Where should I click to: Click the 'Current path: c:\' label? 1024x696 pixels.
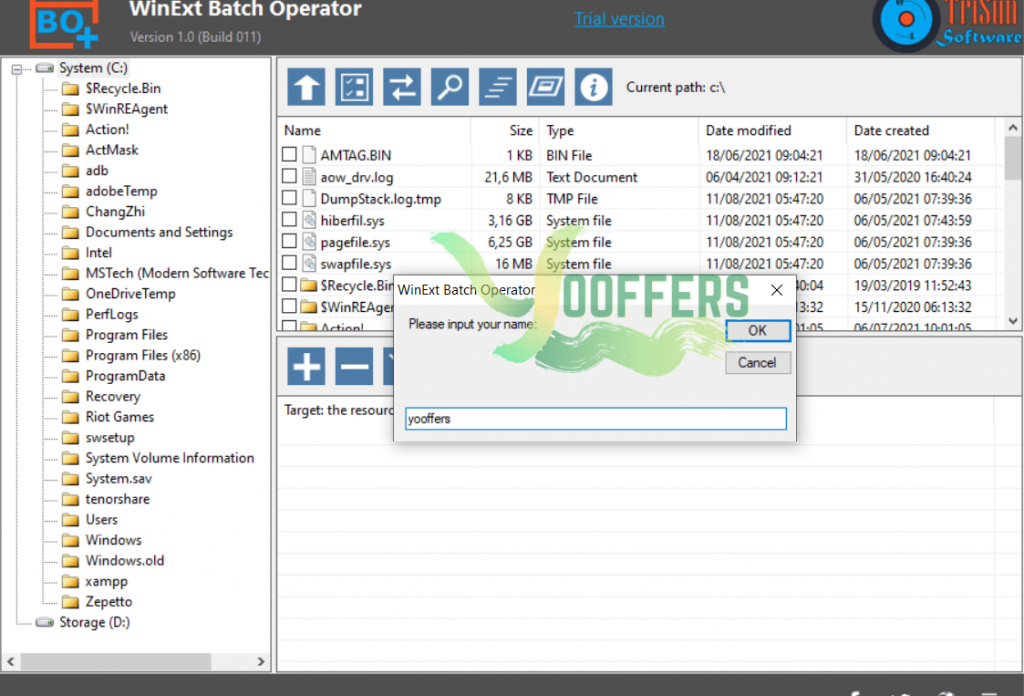pos(675,87)
